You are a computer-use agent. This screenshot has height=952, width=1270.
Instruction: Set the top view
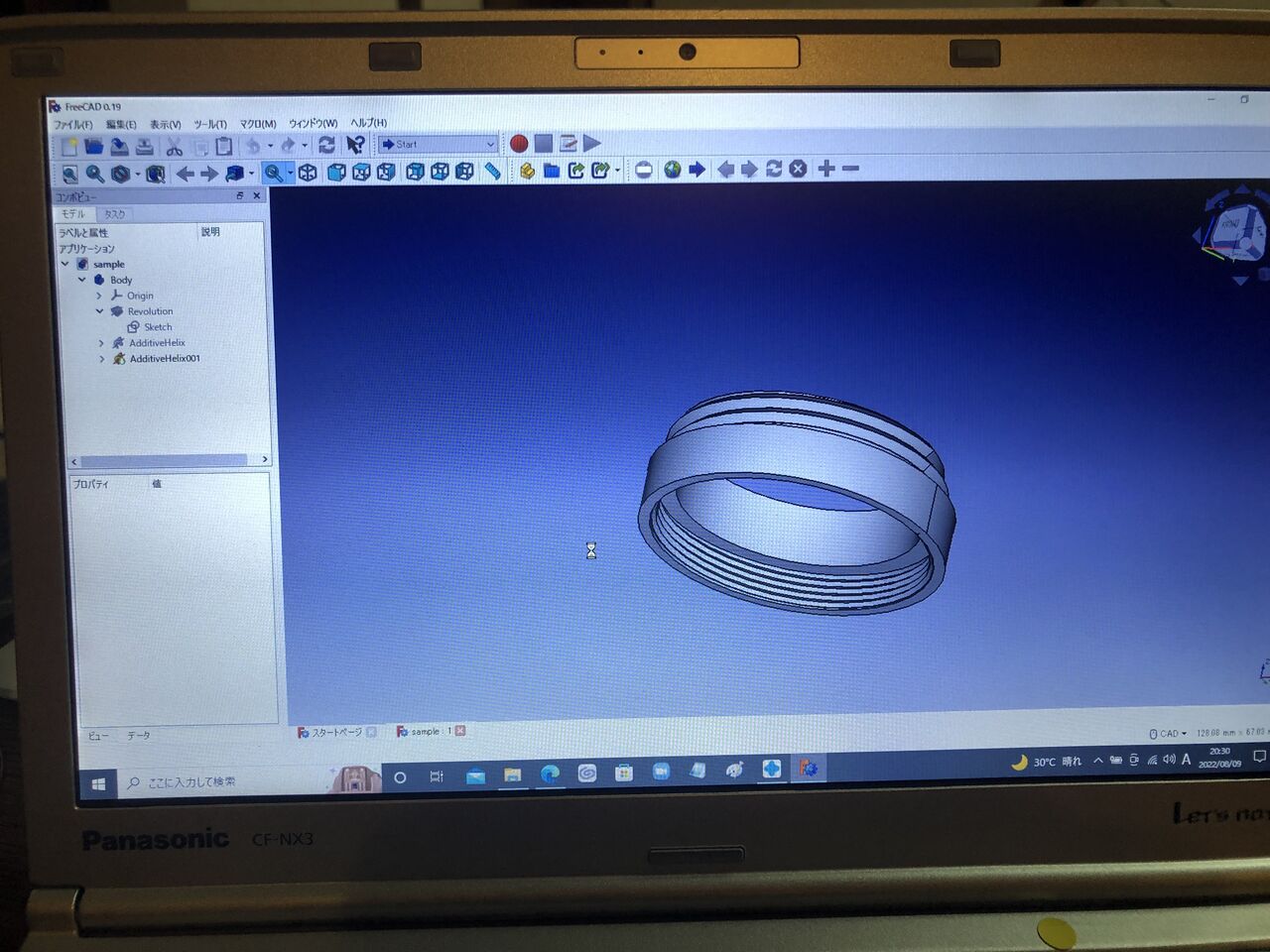[361, 173]
